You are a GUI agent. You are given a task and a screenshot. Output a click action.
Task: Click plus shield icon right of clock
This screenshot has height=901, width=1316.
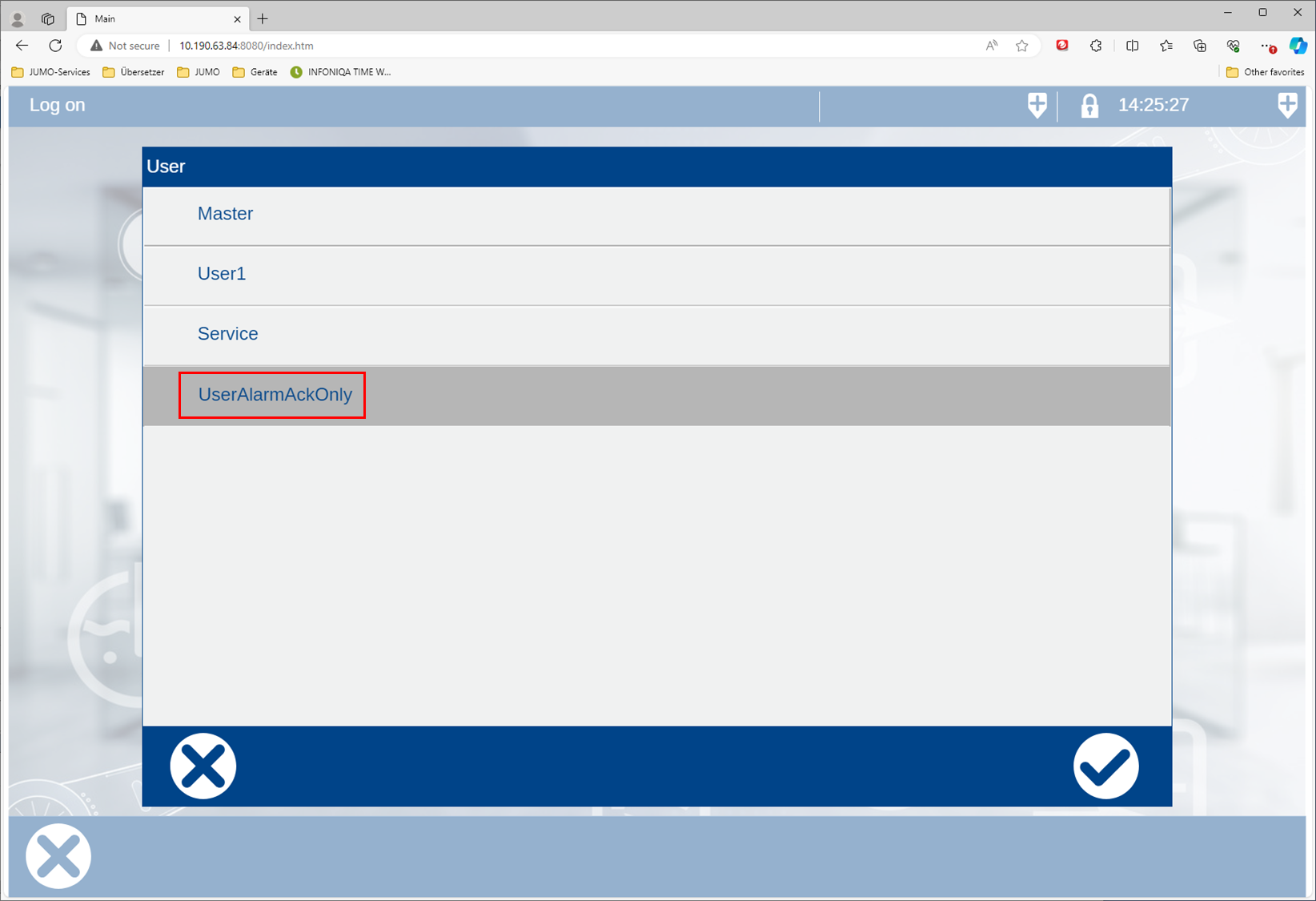click(x=1287, y=105)
